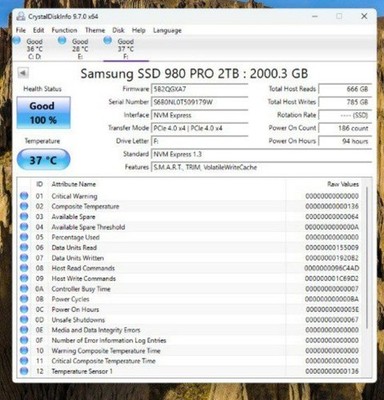Select the Critical Warning attribute name
The height and width of the screenshot is (400, 384).
[x=74, y=196]
